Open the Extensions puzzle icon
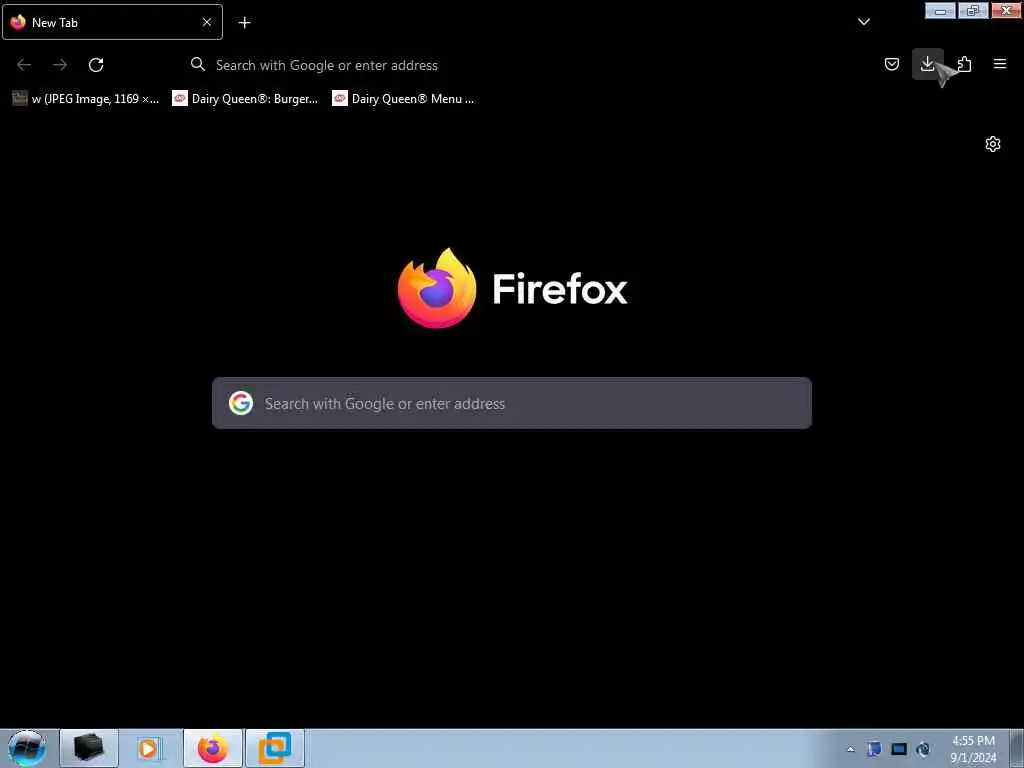Viewport: 1024px width, 768px height. click(x=964, y=64)
